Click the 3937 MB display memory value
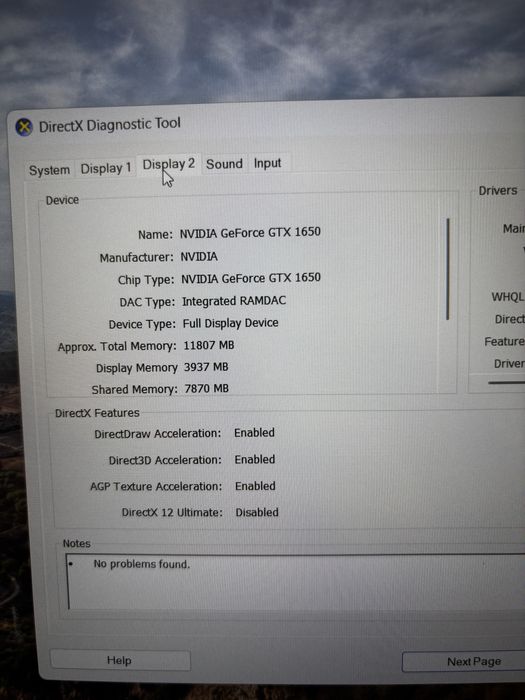Screen dimensions: 525x700 click(206, 367)
